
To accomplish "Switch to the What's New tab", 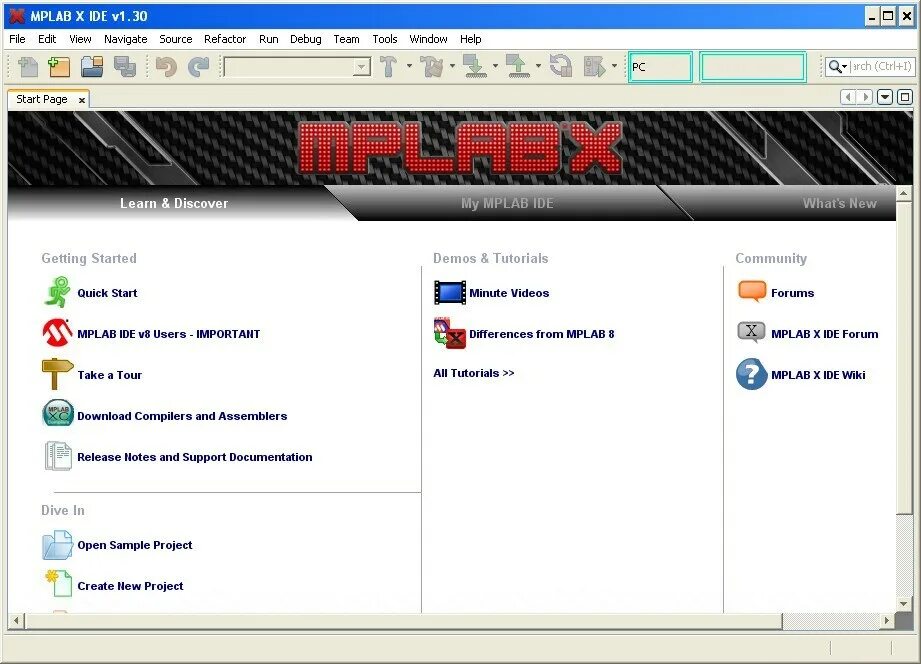I will [x=839, y=203].
